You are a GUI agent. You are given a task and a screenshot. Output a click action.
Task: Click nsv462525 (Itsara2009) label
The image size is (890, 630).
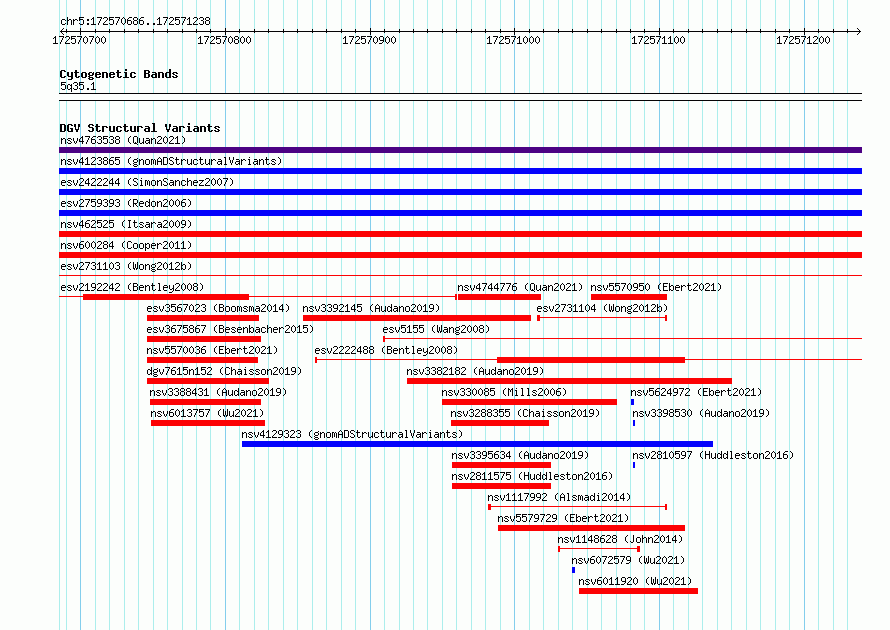[126, 224]
